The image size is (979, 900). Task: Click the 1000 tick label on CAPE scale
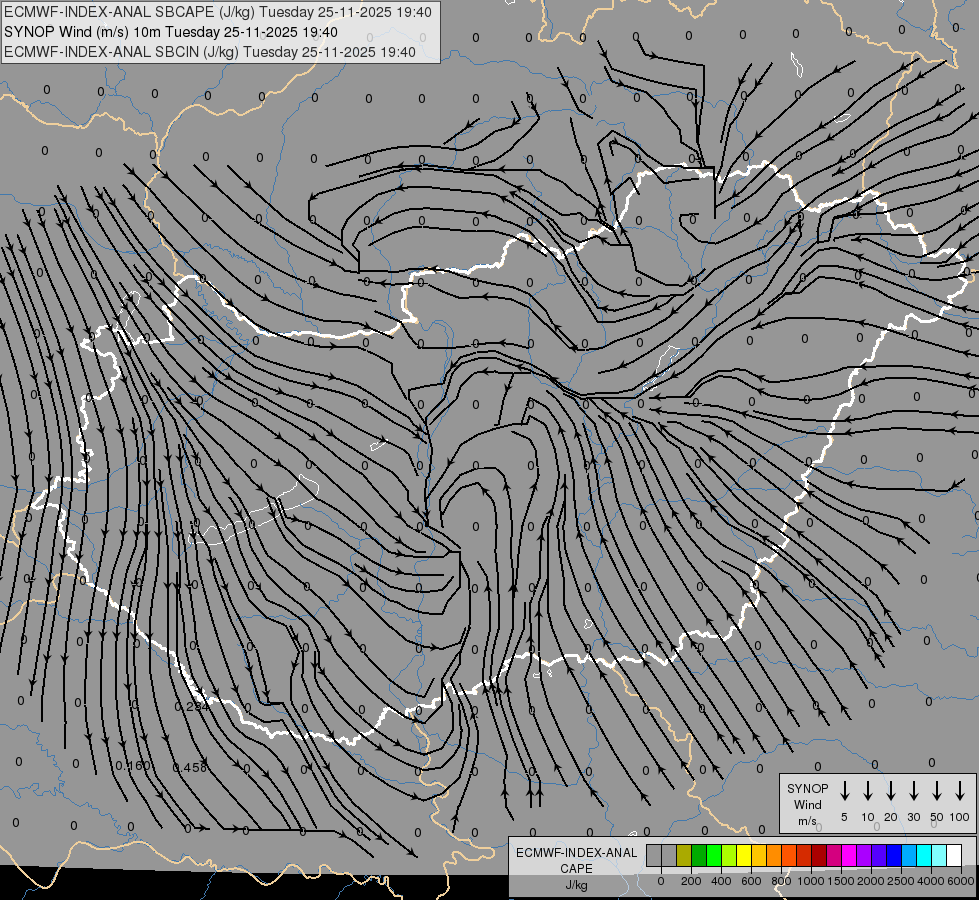811,881
